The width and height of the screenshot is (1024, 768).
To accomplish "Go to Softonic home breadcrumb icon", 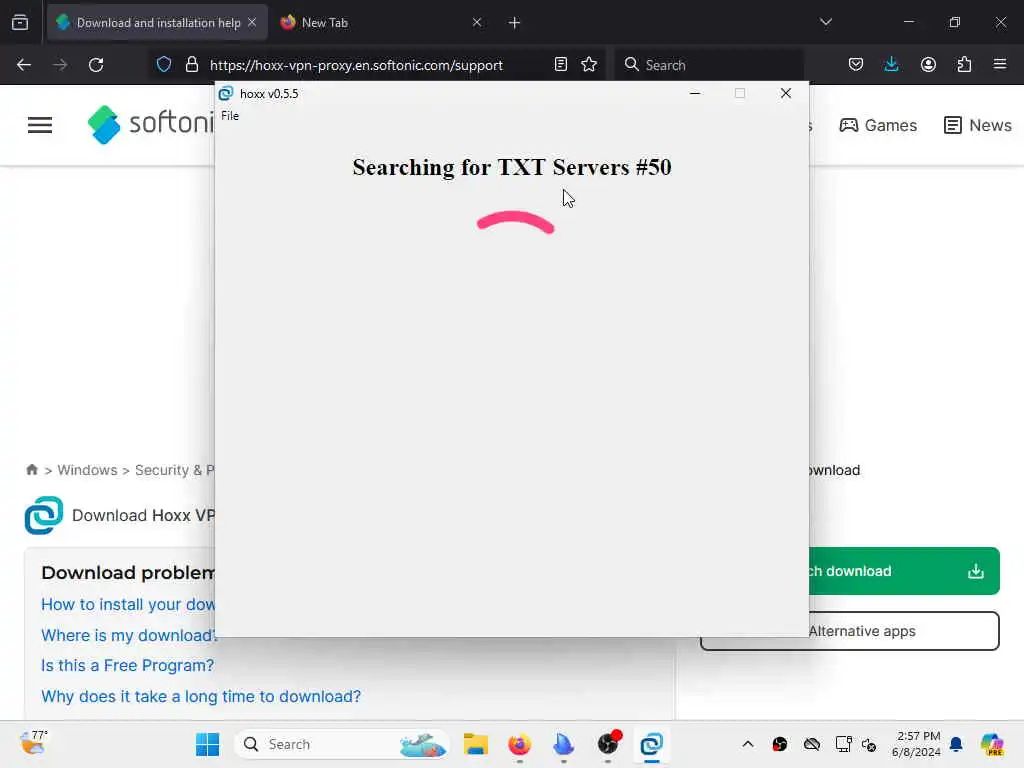I will (31, 470).
